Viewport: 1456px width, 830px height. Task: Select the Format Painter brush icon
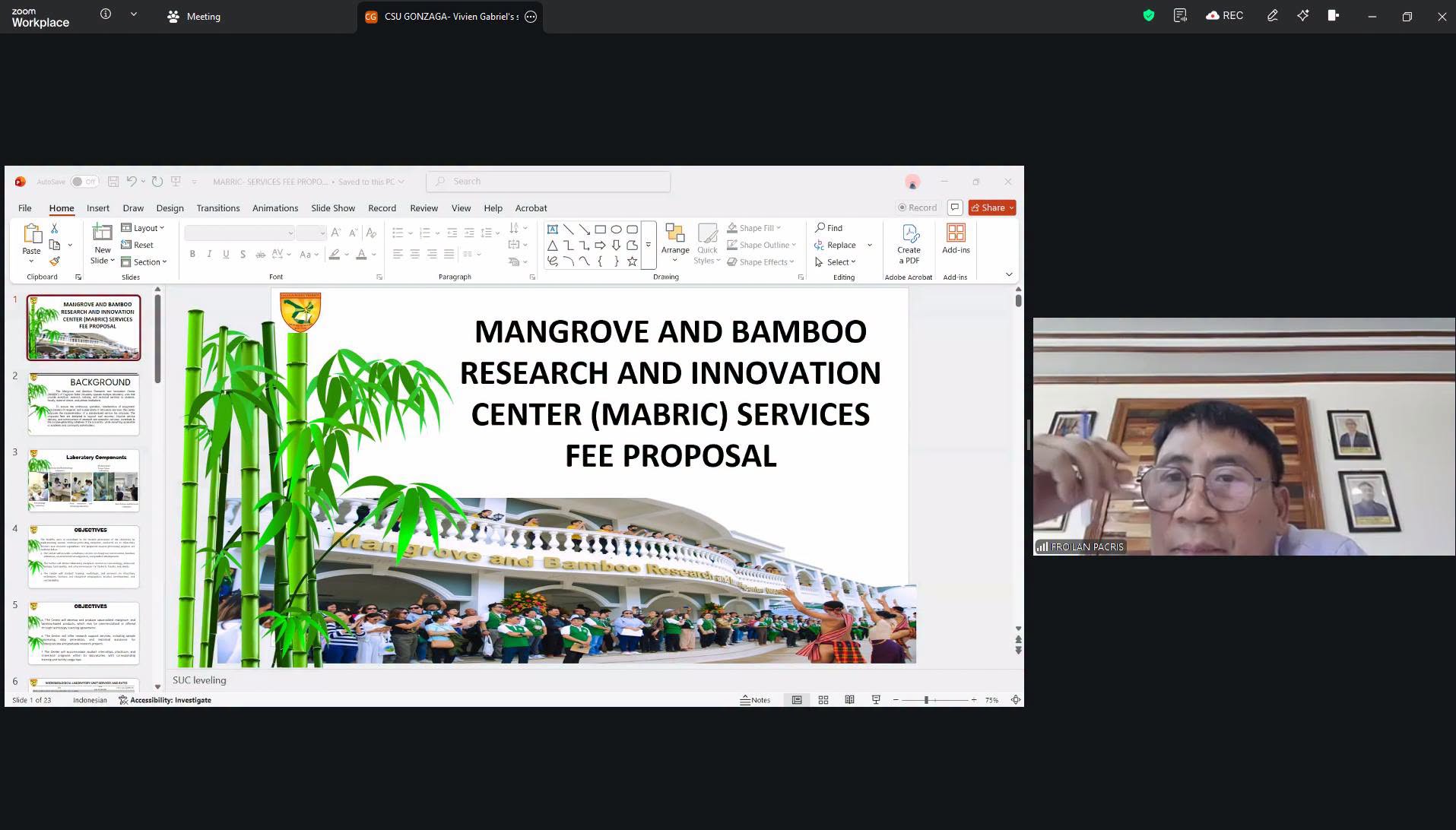click(55, 261)
